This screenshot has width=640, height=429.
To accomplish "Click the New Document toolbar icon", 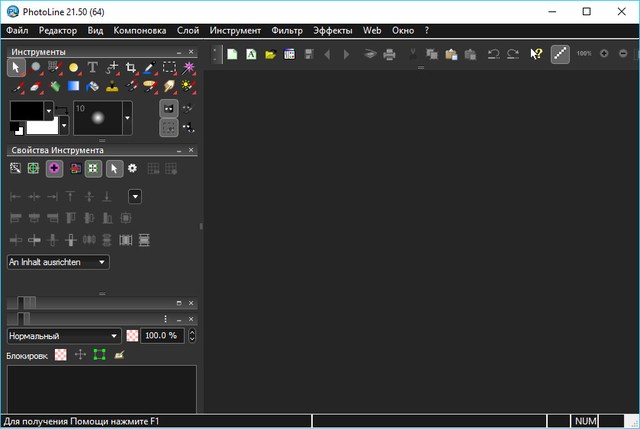I will point(232,54).
